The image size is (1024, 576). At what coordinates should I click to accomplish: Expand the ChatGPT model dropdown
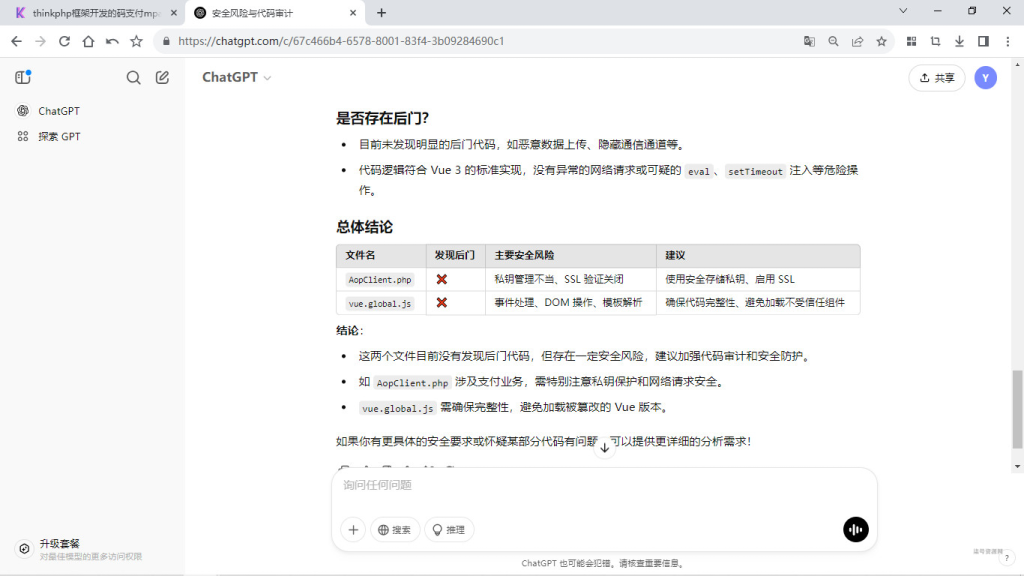[236, 77]
